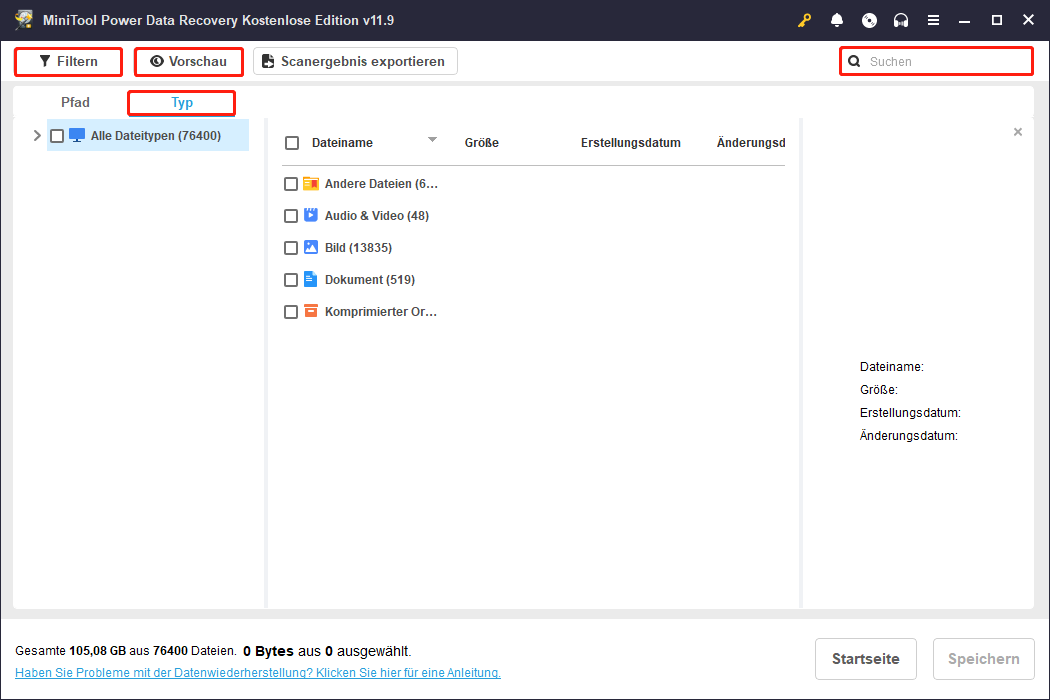Click the compressed archive icon
The width and height of the screenshot is (1050, 700).
pos(311,311)
